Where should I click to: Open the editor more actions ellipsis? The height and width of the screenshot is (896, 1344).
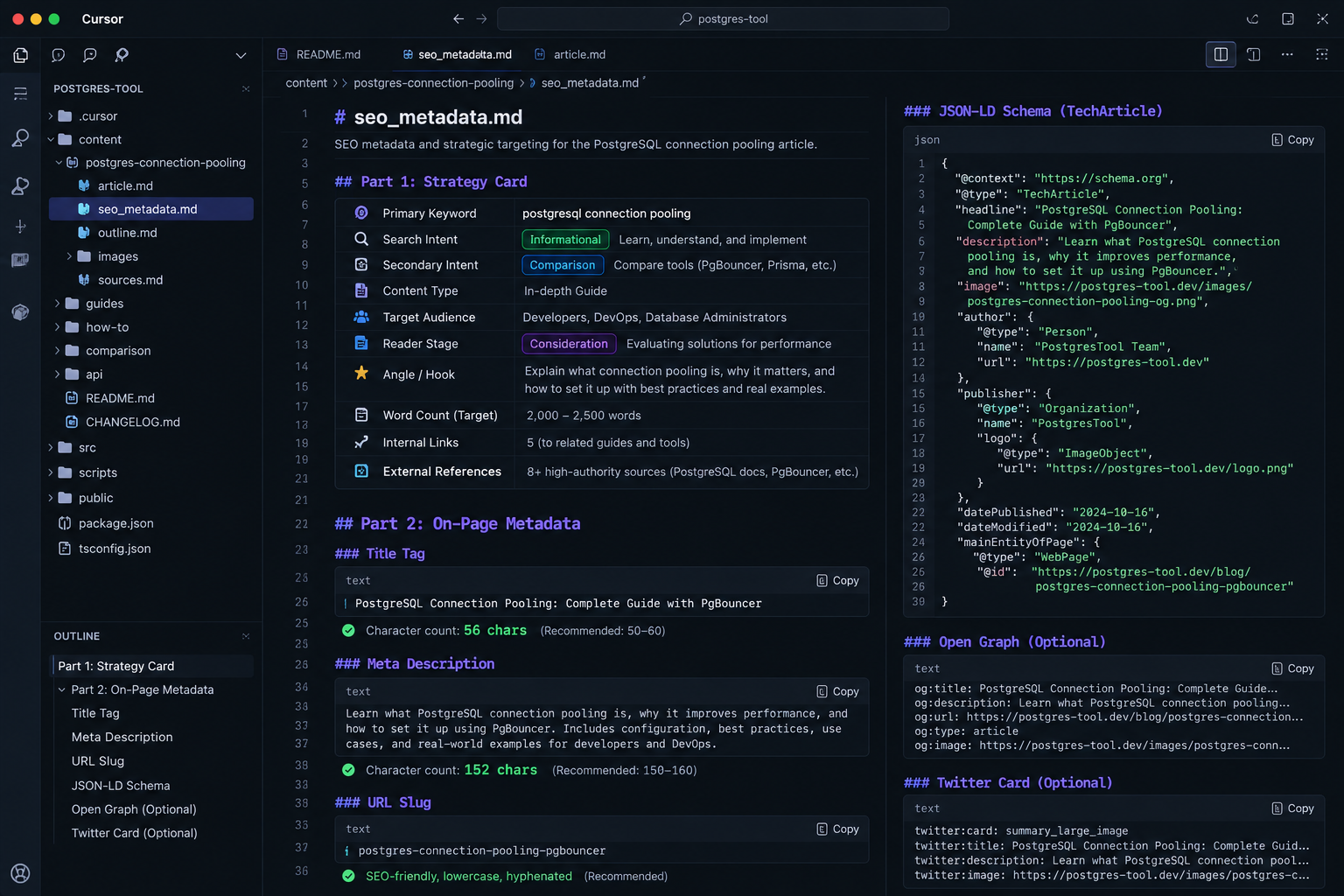click(x=1287, y=54)
